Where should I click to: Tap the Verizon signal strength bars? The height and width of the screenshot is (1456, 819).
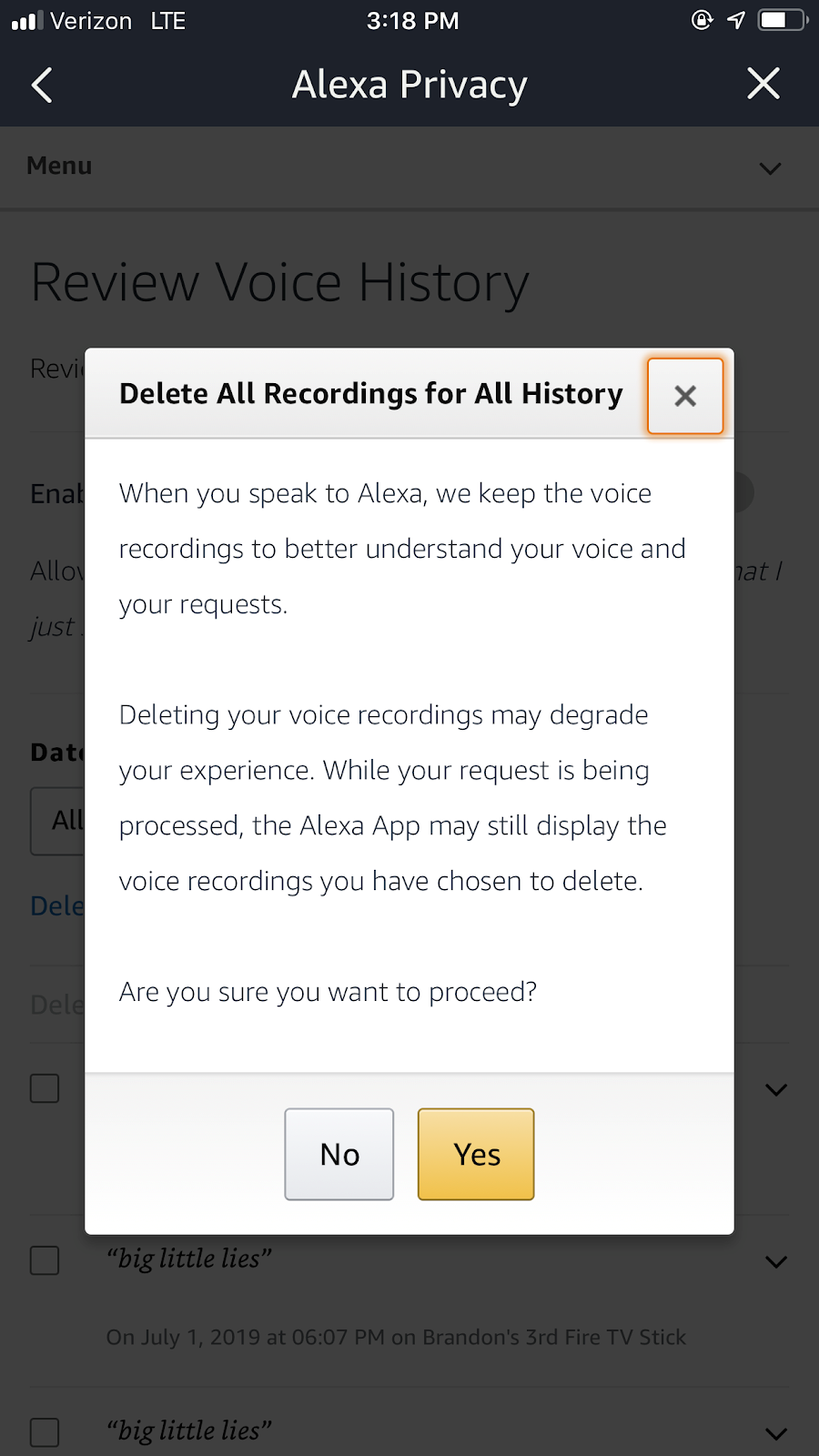point(26,21)
